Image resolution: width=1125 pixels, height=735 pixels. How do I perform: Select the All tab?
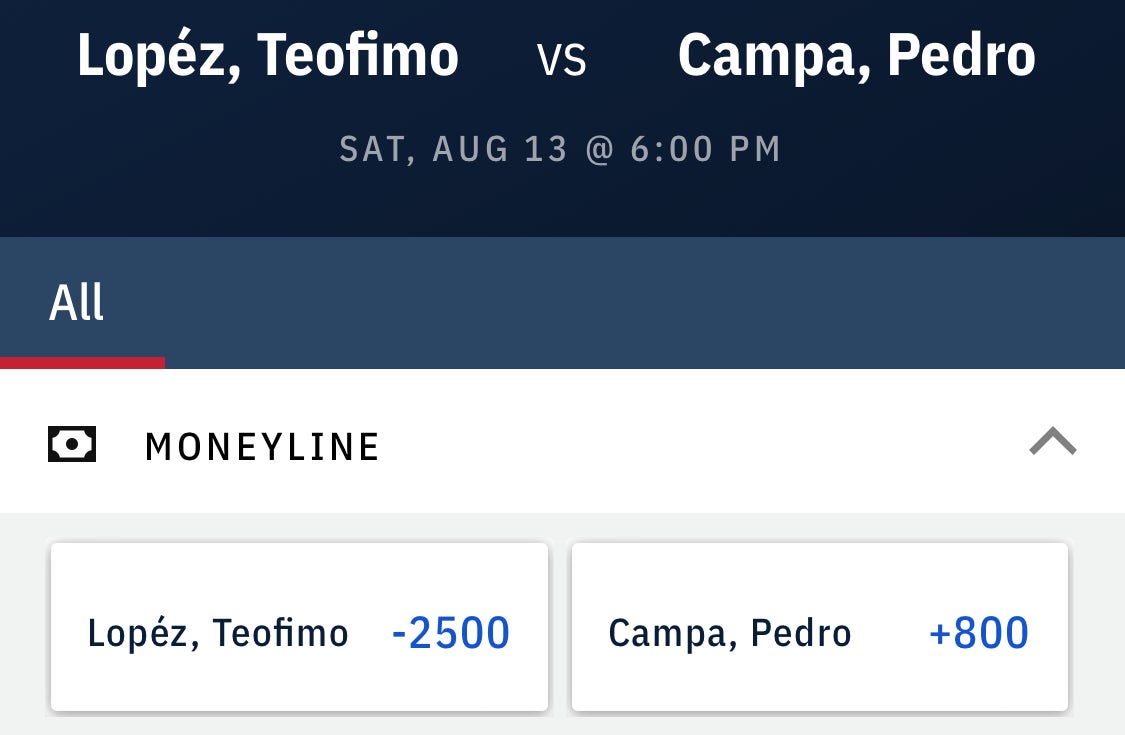[77, 302]
